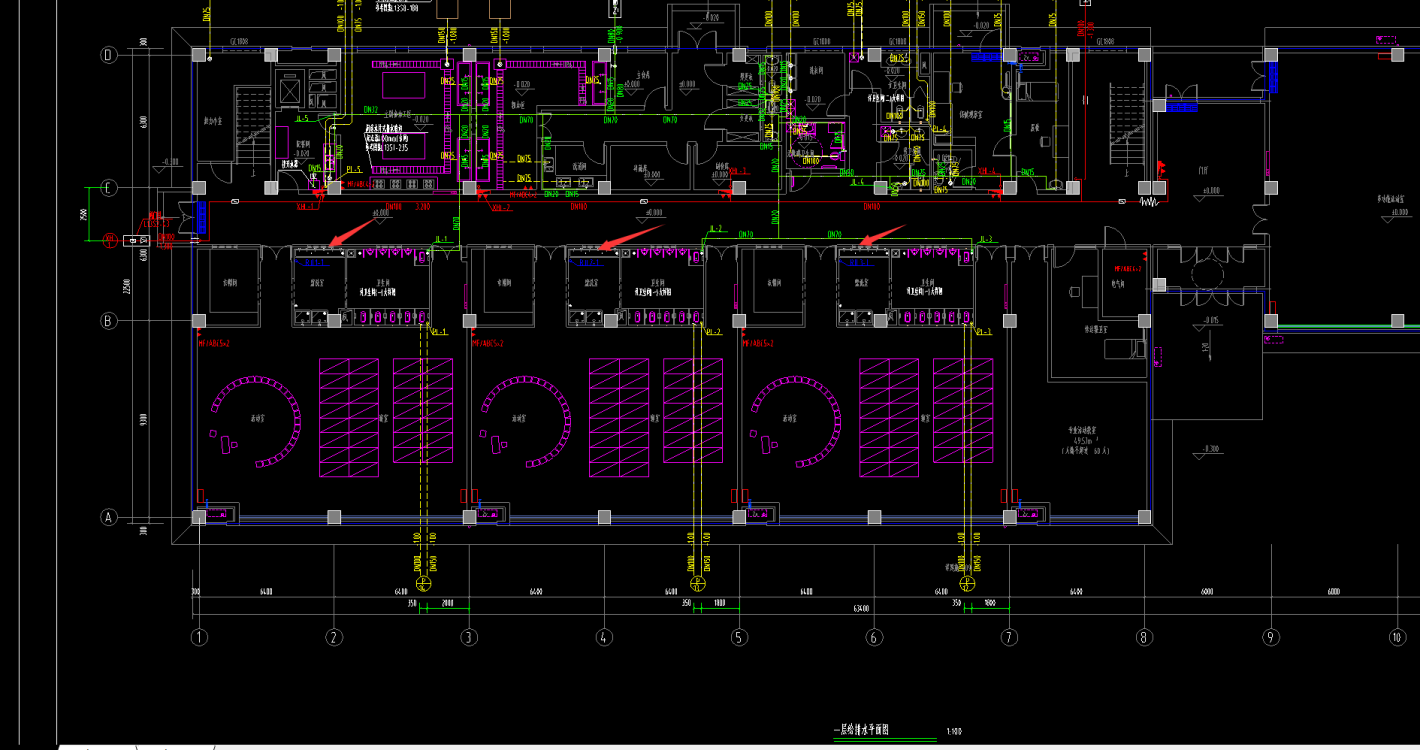
Task: Click the yellow PL-3 pipe label
Action: pyautogui.click(x=984, y=331)
